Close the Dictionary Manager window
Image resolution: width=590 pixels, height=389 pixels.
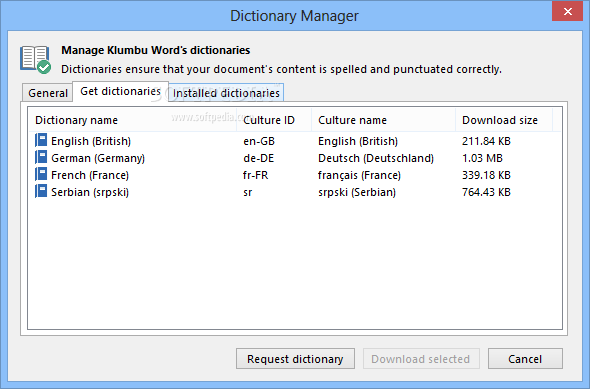(x=567, y=11)
